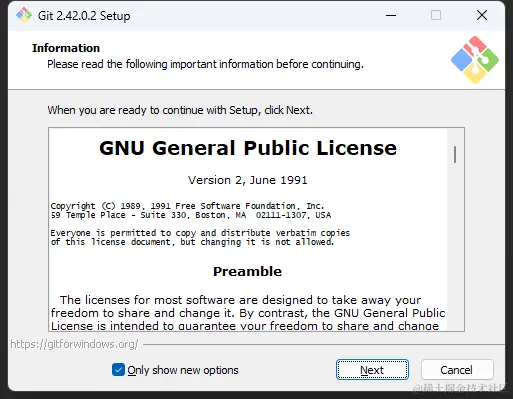Click Next to continue Setup

pos(372,370)
